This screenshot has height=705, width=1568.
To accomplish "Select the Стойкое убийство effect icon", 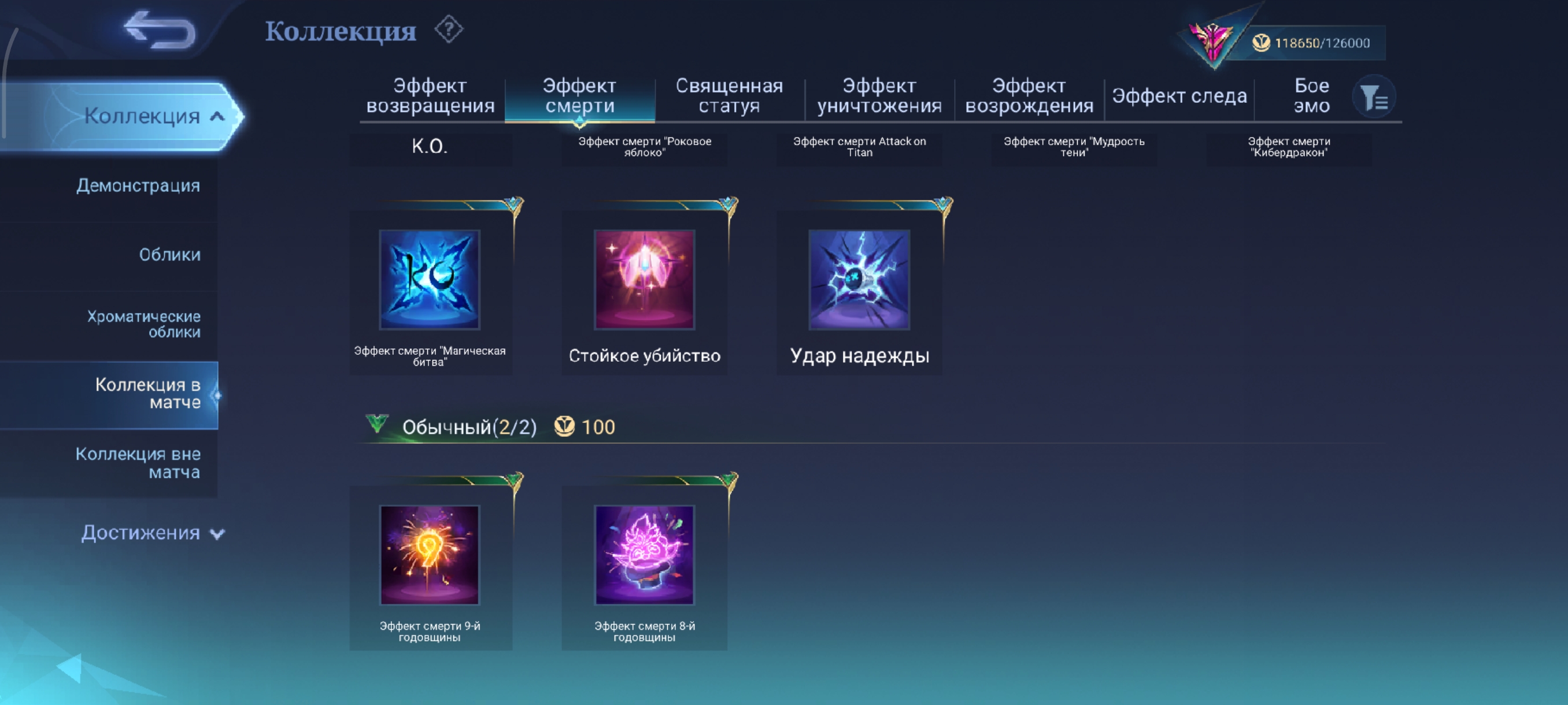I will tap(645, 280).
